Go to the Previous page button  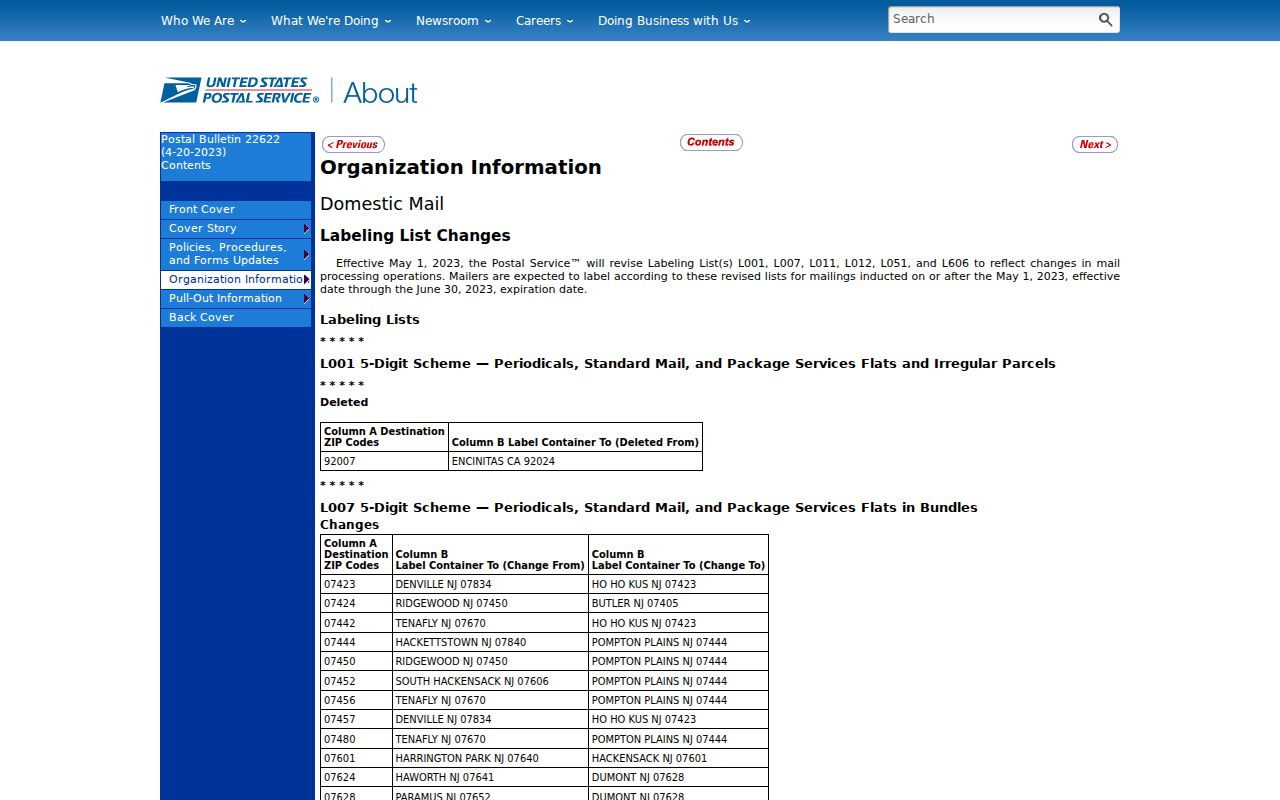coord(353,144)
